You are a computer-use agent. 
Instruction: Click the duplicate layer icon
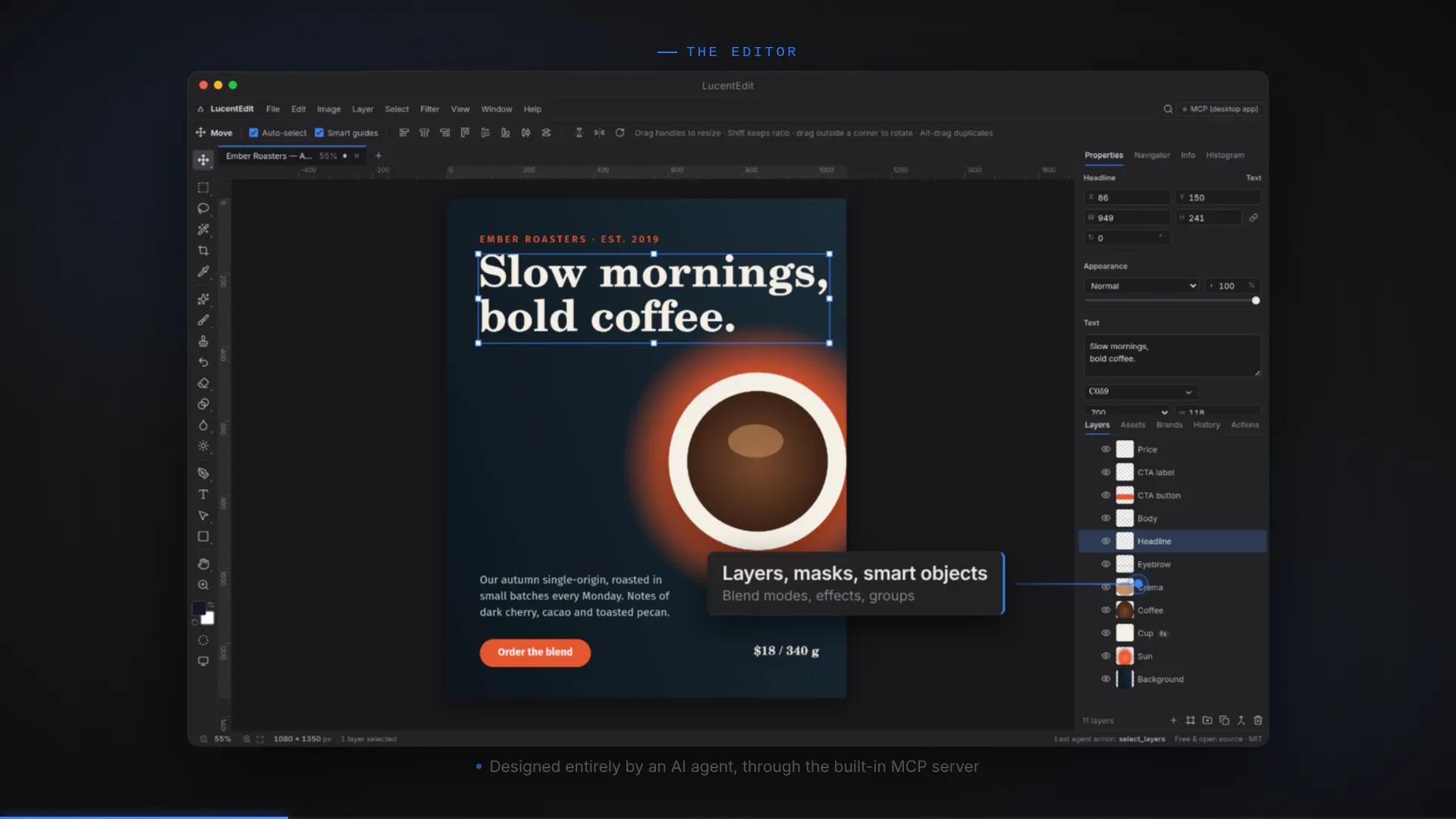[1224, 720]
